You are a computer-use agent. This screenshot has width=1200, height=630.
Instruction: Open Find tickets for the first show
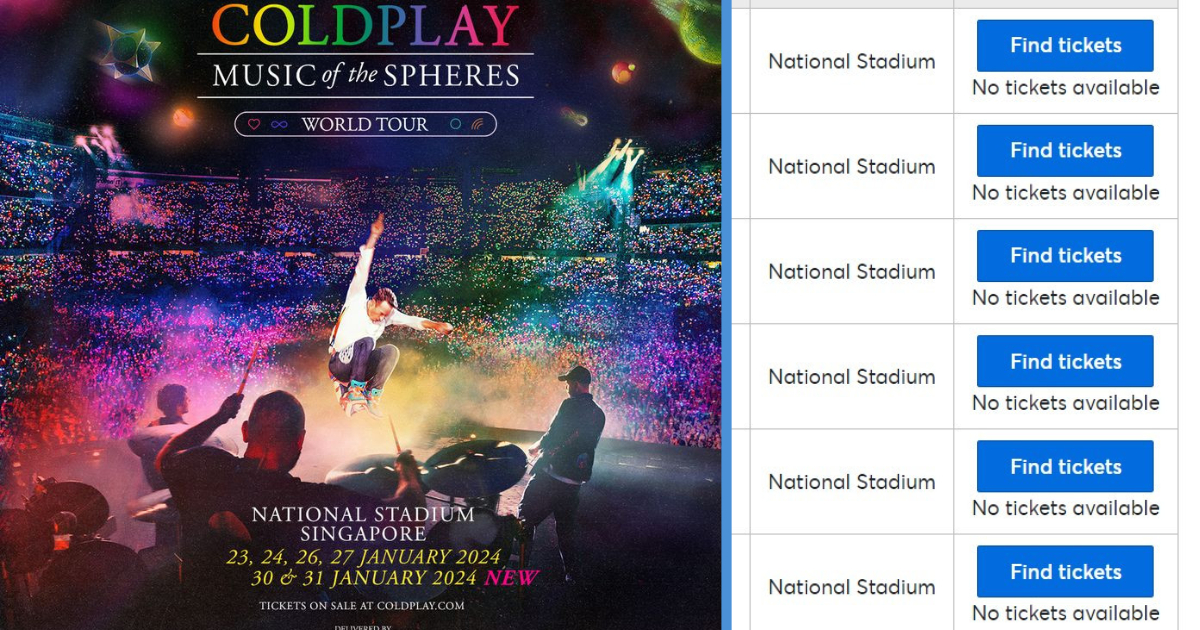1064,45
